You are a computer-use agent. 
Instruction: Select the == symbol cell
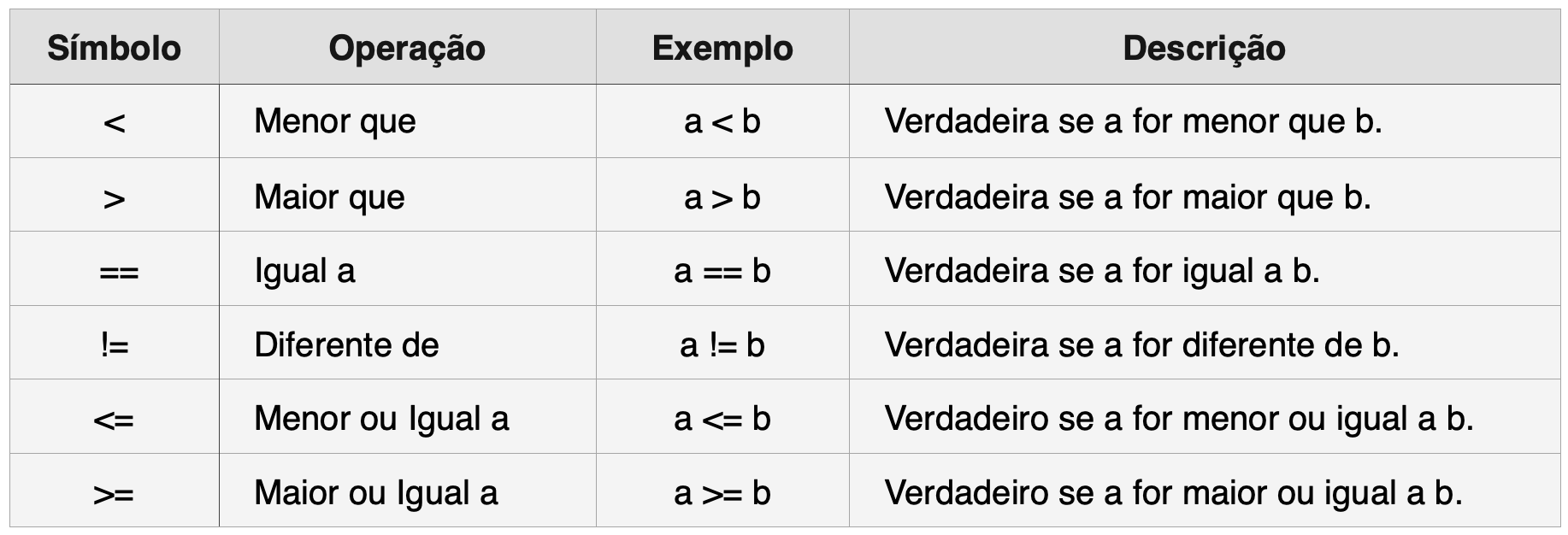(x=115, y=269)
